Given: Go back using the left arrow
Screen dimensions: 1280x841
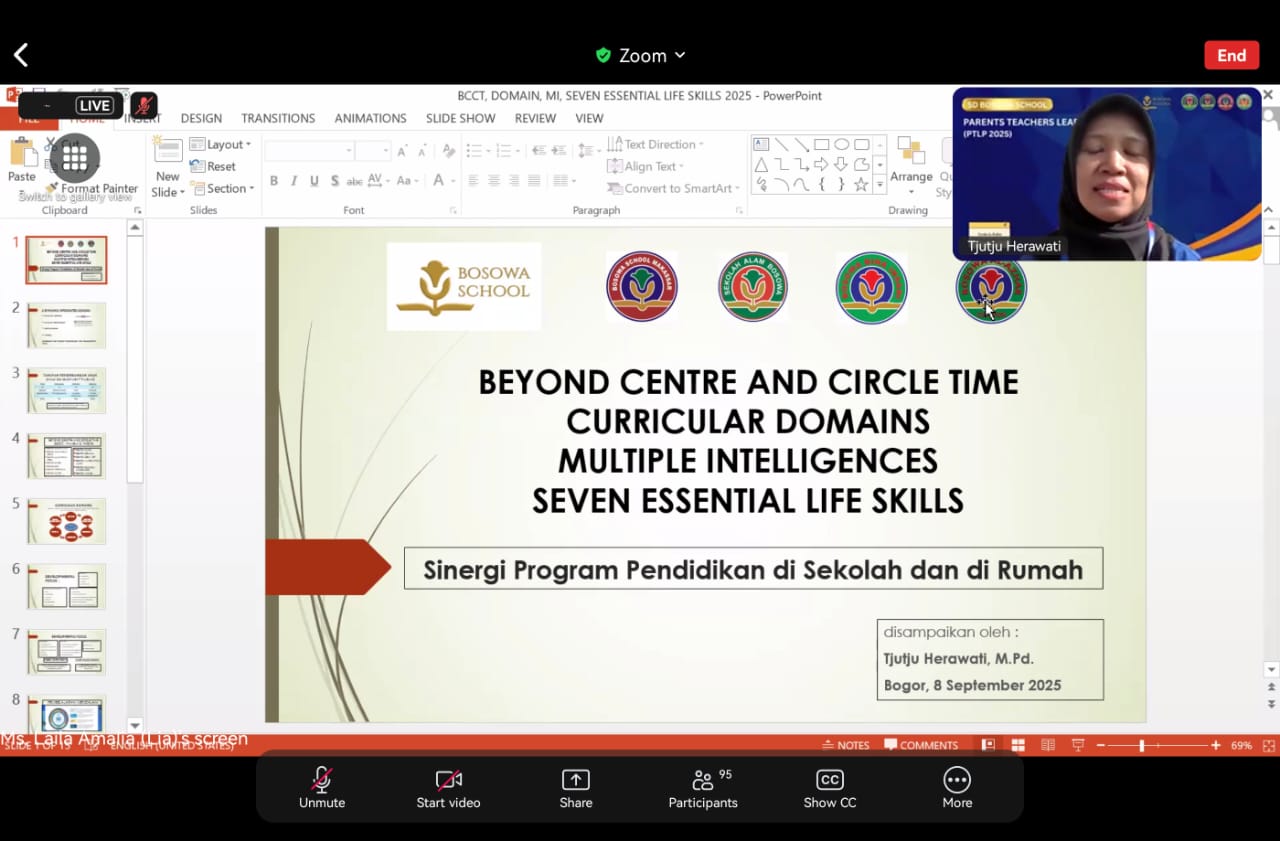Looking at the screenshot, I should coord(21,55).
